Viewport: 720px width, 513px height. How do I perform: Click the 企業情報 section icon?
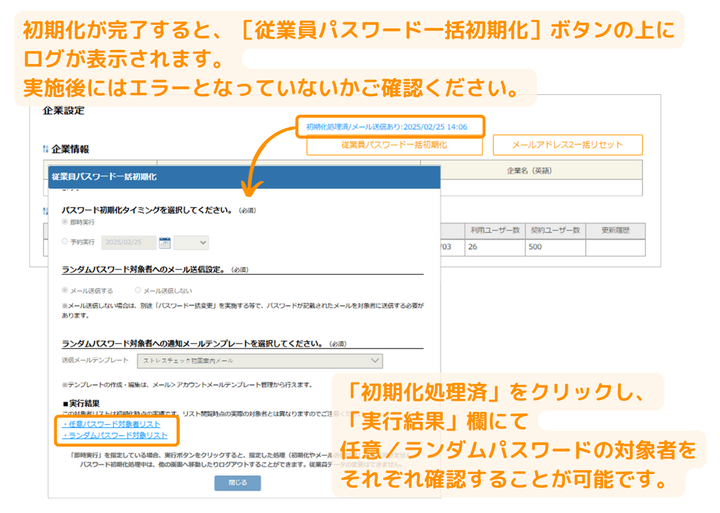point(45,149)
